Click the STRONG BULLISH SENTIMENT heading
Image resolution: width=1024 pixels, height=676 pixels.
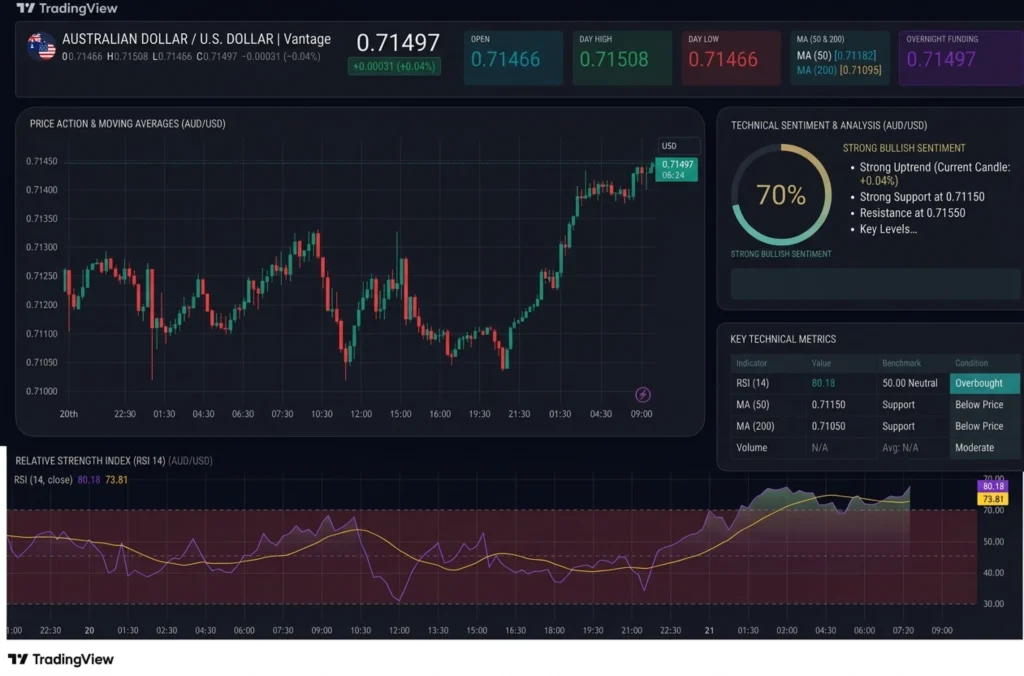click(x=904, y=148)
